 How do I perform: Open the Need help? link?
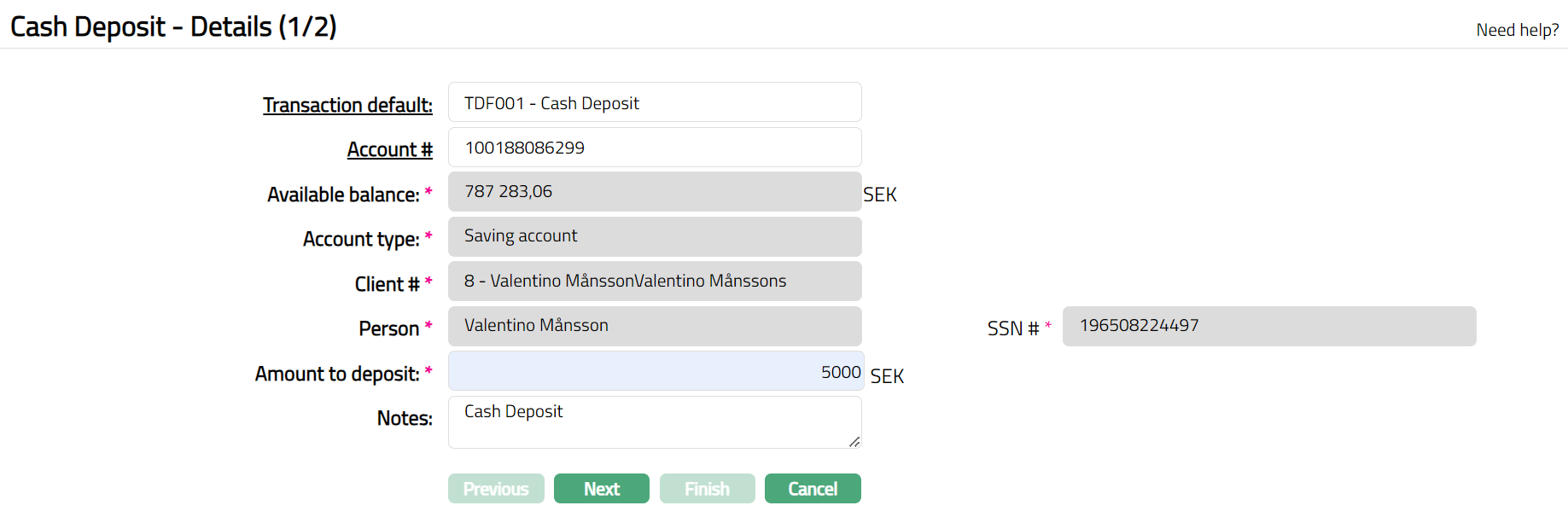click(1517, 30)
